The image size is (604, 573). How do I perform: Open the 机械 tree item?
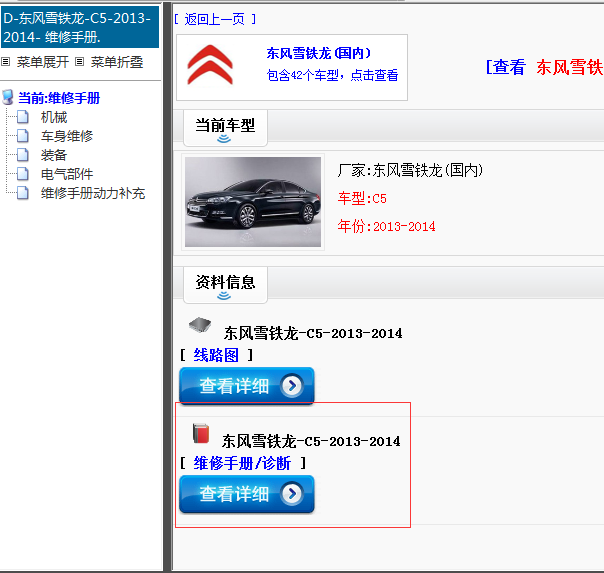click(54, 117)
